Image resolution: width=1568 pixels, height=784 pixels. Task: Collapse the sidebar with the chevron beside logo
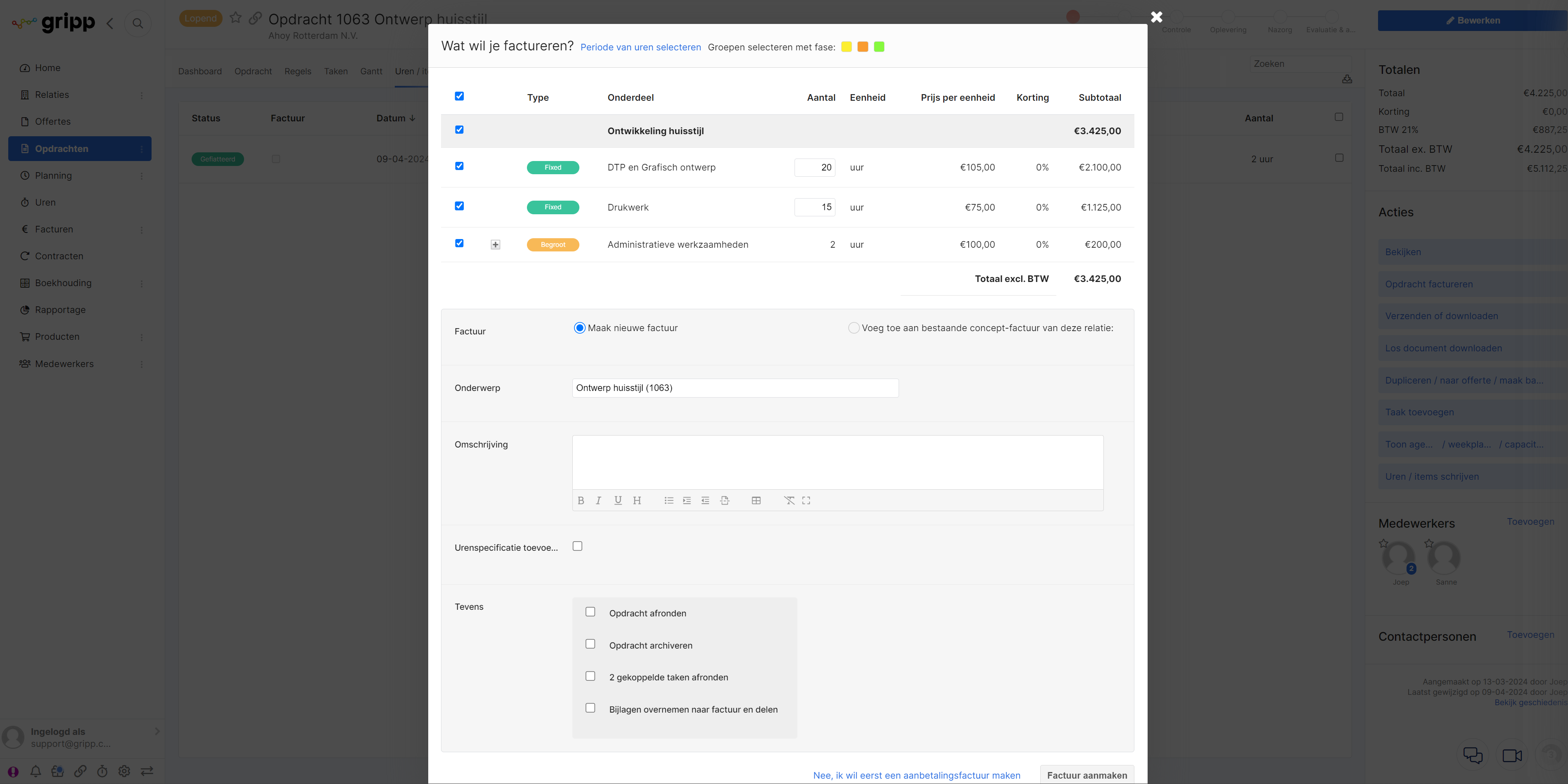click(x=110, y=23)
